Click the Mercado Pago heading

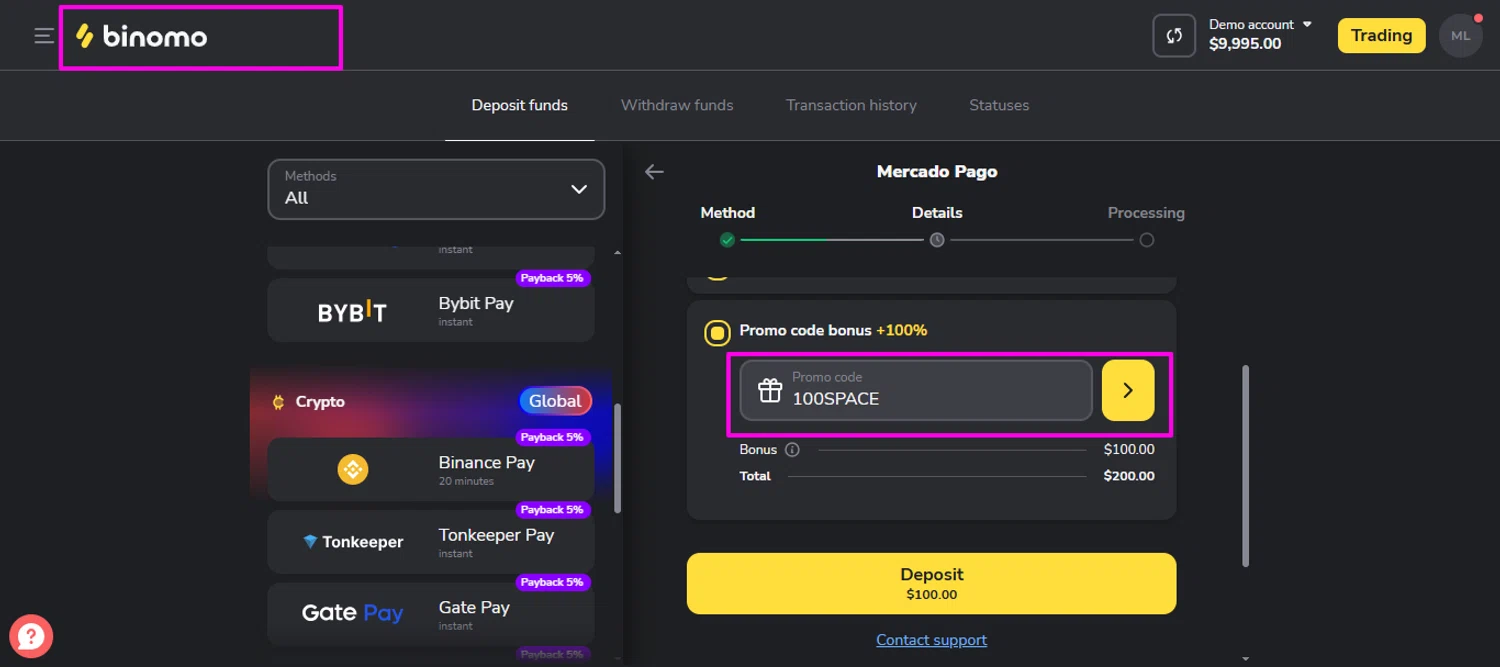point(937,172)
